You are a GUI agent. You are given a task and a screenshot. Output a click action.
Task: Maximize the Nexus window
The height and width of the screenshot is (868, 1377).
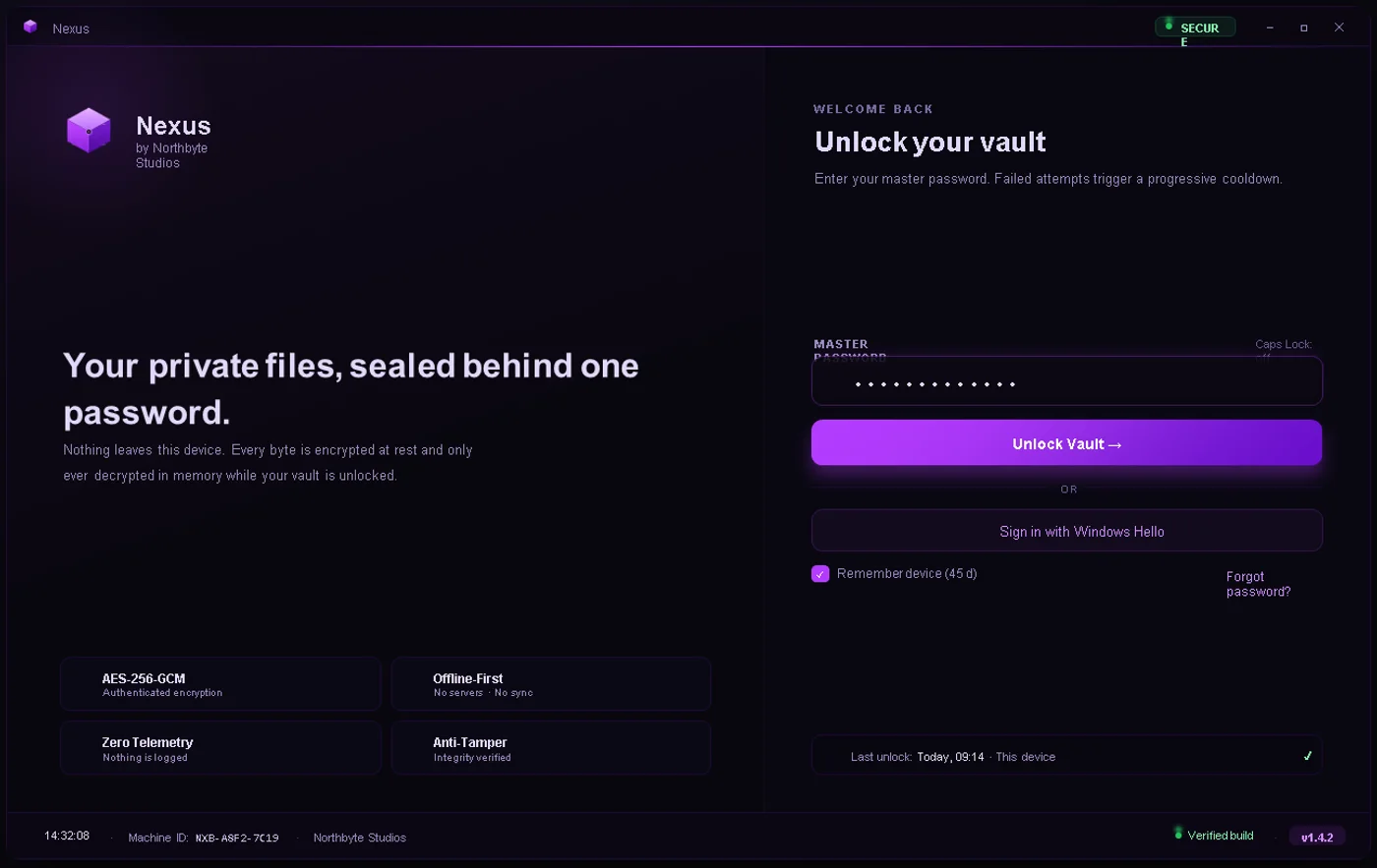click(x=1304, y=28)
